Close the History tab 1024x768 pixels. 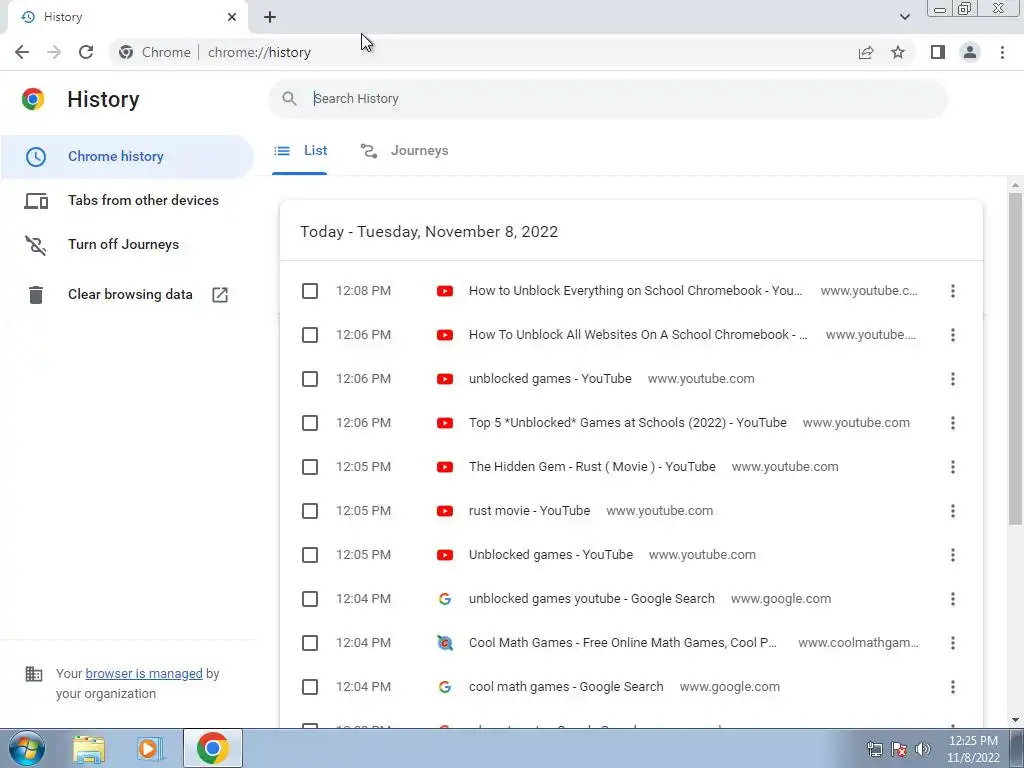click(232, 17)
